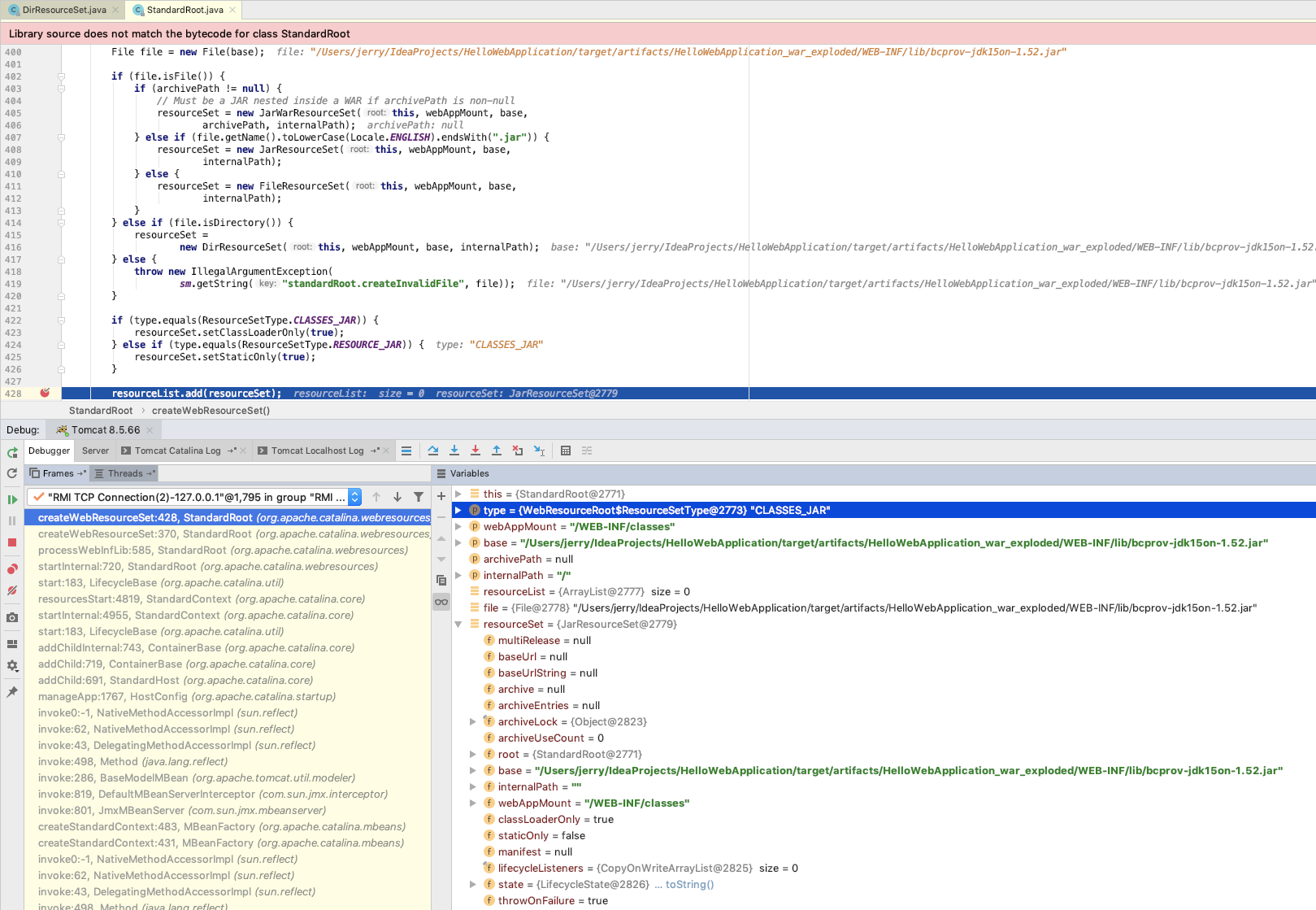
Task: Expand the 'this' variable node
Action: (x=458, y=494)
